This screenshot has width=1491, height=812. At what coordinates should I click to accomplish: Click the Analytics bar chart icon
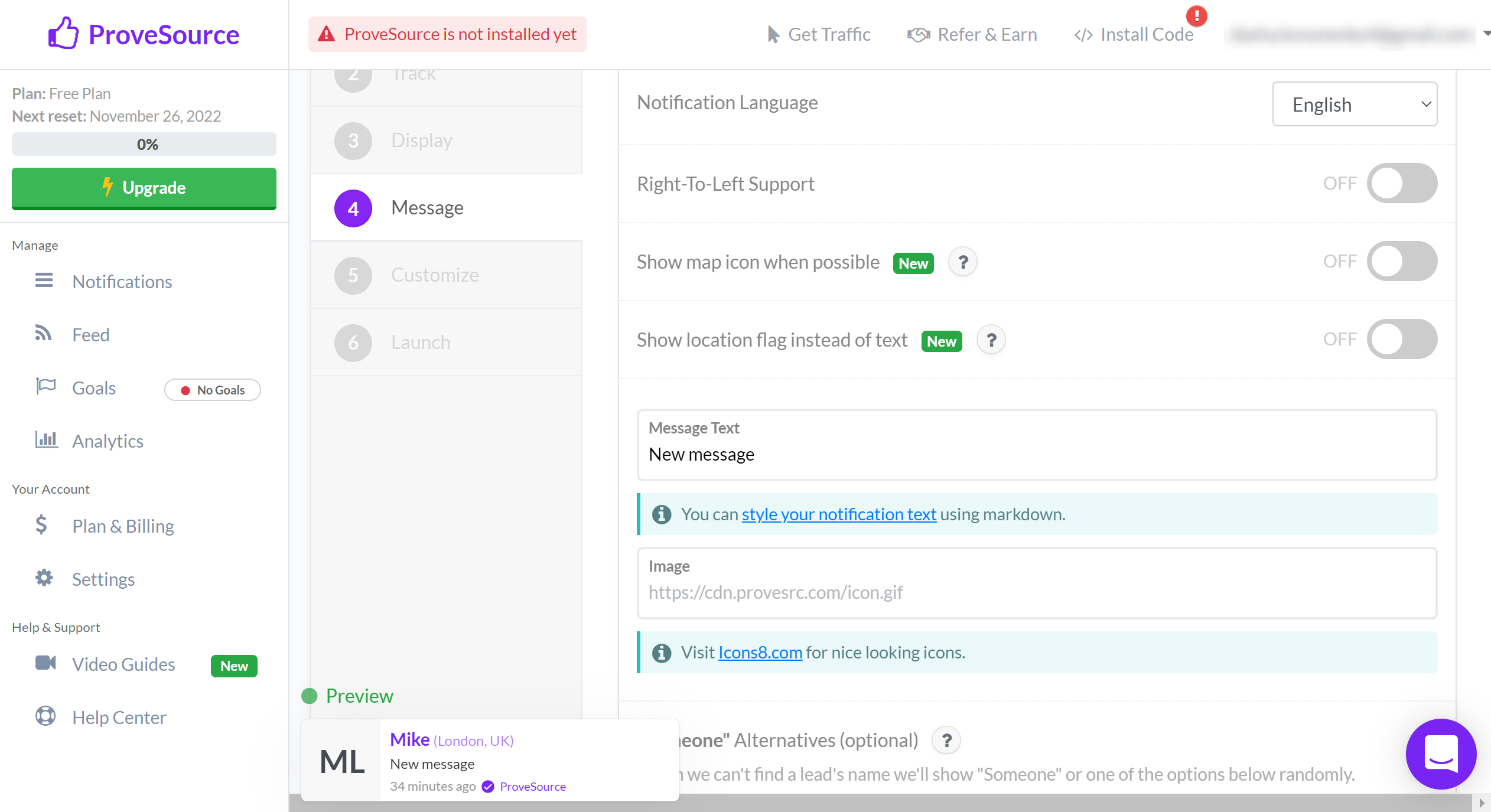coord(46,439)
